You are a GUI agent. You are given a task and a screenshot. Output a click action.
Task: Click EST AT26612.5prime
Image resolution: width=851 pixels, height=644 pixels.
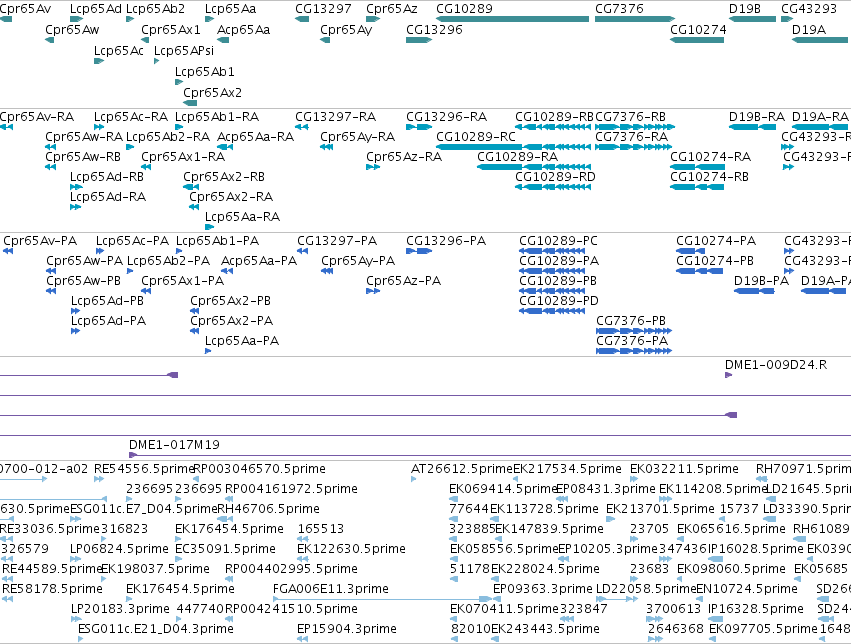tap(462, 469)
